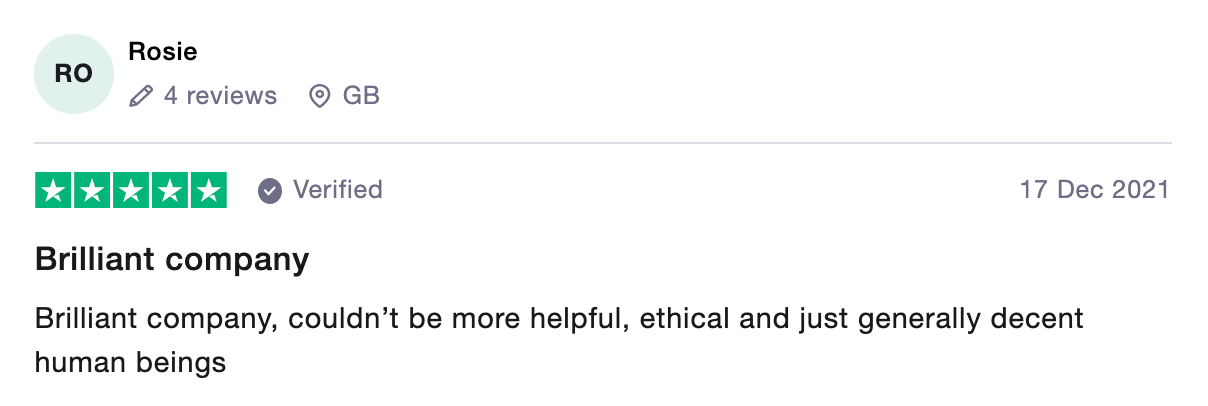Click the second green rating star
Screen dimensions: 1208x406
point(92,190)
